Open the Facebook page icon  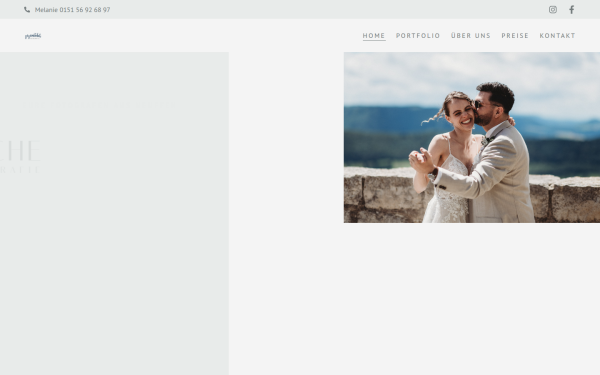[x=571, y=10]
